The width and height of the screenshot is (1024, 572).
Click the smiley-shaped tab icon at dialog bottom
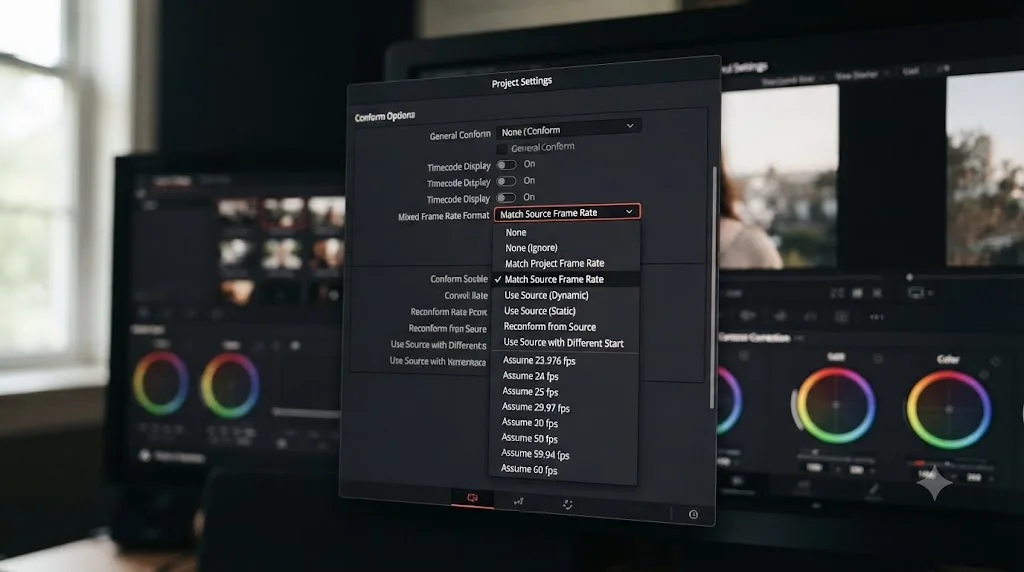tap(568, 505)
